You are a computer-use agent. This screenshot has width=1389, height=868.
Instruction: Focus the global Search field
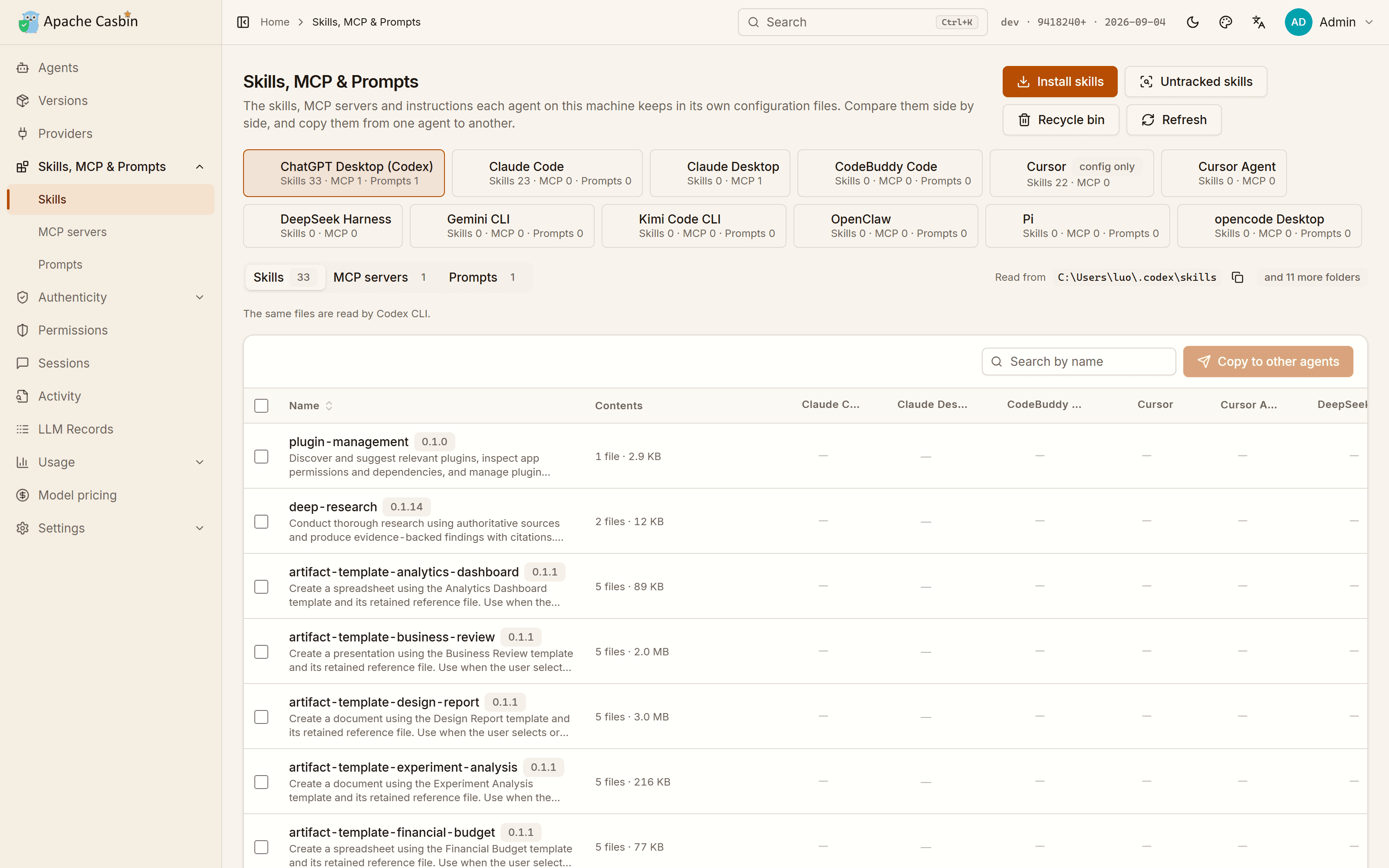coord(862,22)
